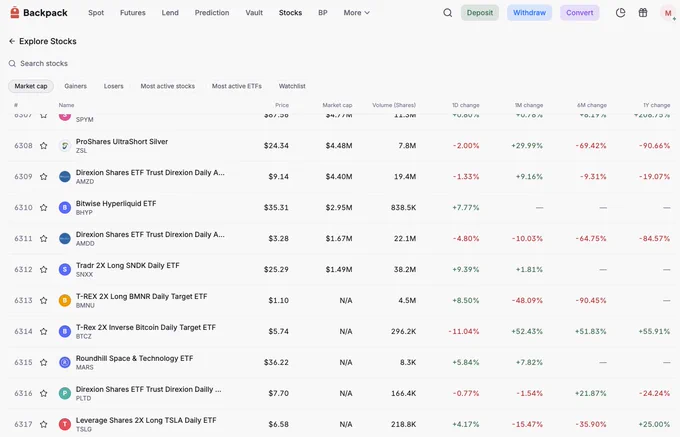
Task: Open the gift rewards icon
Action: click(x=643, y=13)
